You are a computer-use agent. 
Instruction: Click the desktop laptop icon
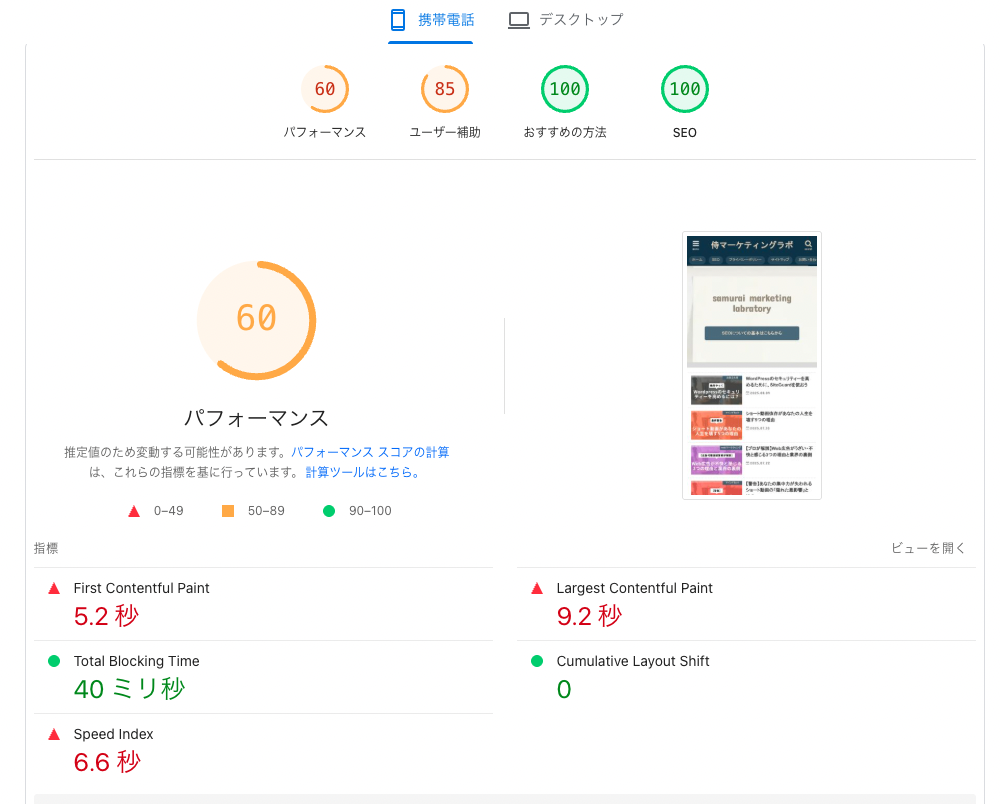click(518, 20)
